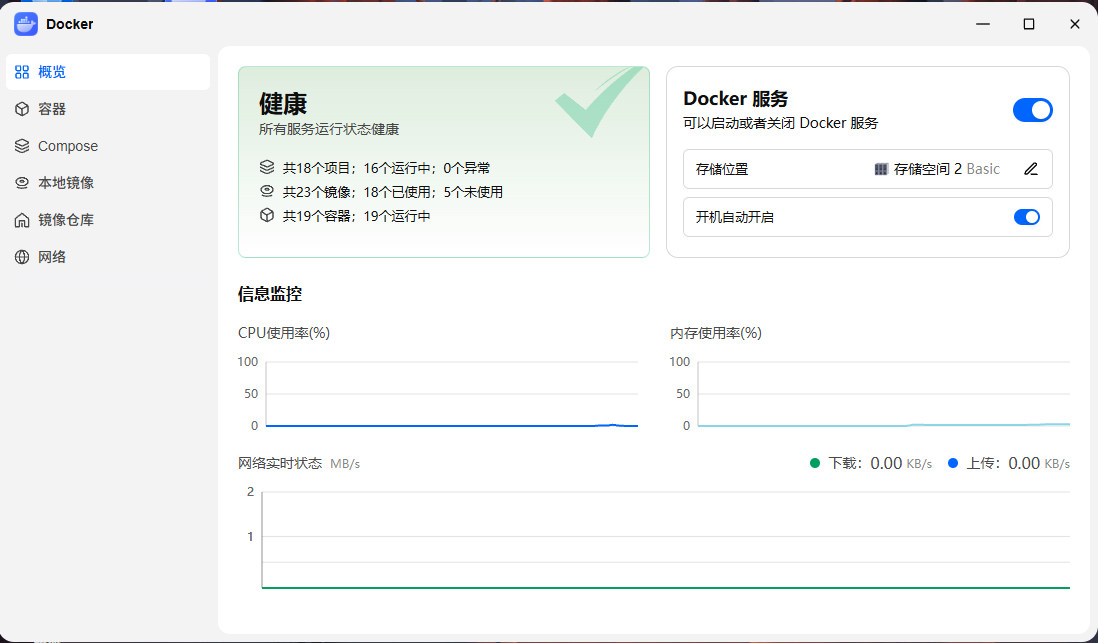Click the green 下载 legend dot

[x=814, y=463]
